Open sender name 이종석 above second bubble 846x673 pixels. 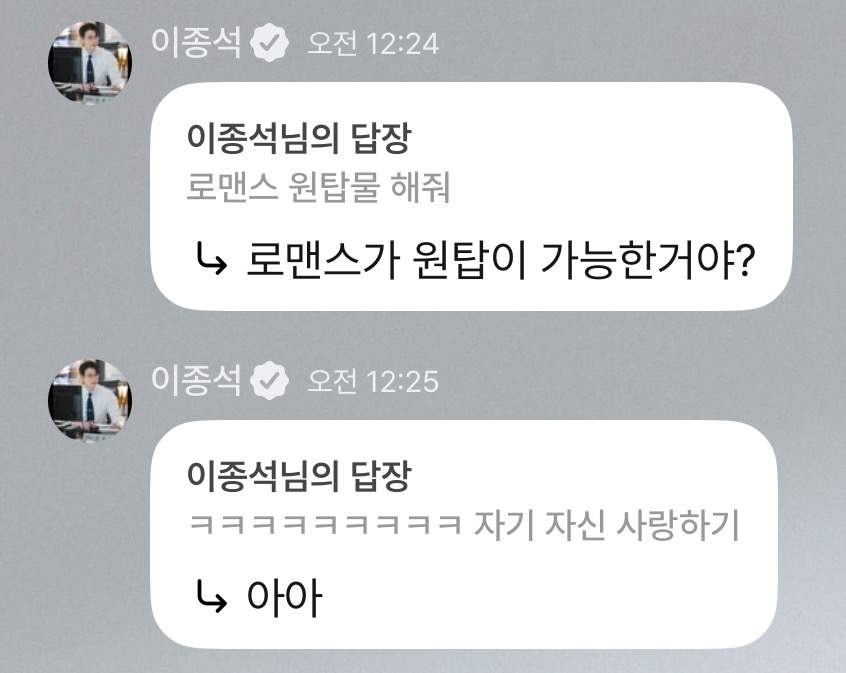click(196, 381)
